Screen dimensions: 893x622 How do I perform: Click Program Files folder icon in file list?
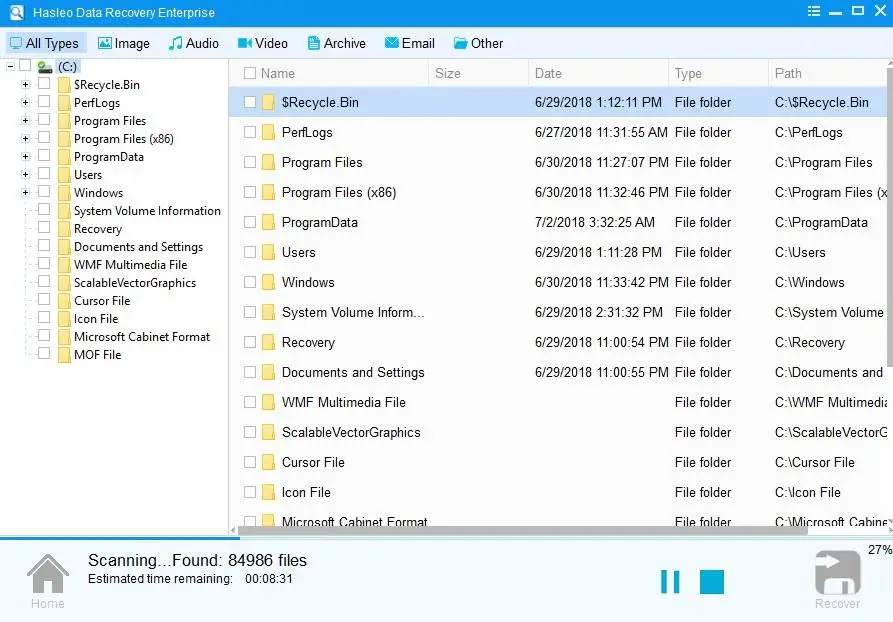click(268, 162)
